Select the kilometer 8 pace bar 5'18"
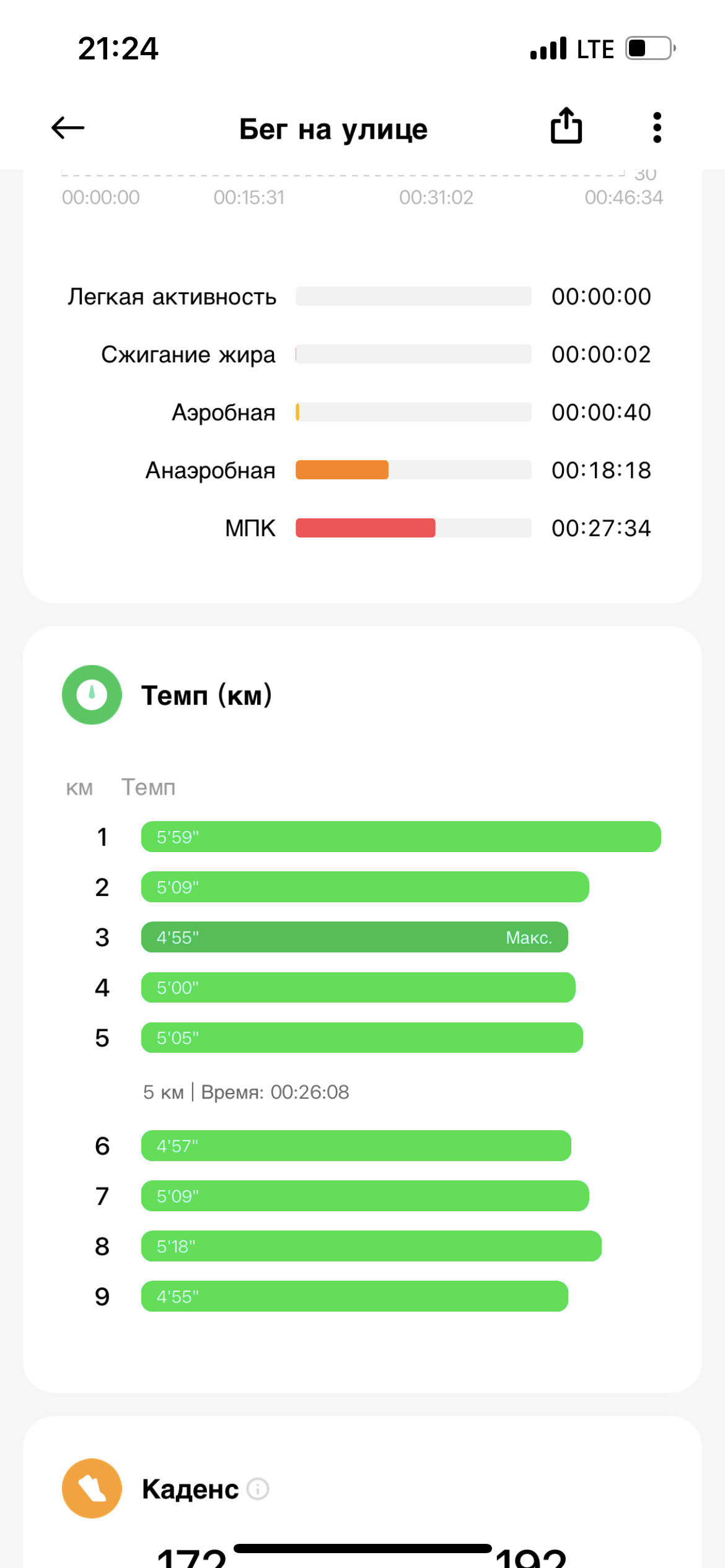725x1568 pixels. coord(371,1246)
